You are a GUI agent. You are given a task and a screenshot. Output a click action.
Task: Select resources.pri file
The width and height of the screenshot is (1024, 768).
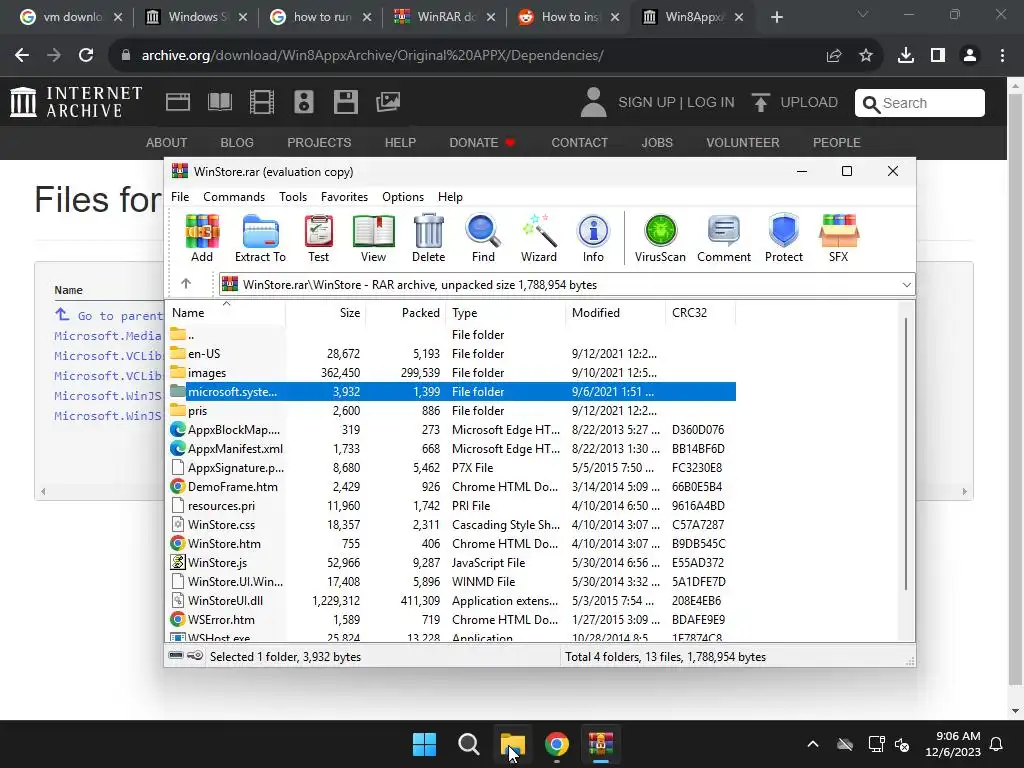(x=452, y=505)
